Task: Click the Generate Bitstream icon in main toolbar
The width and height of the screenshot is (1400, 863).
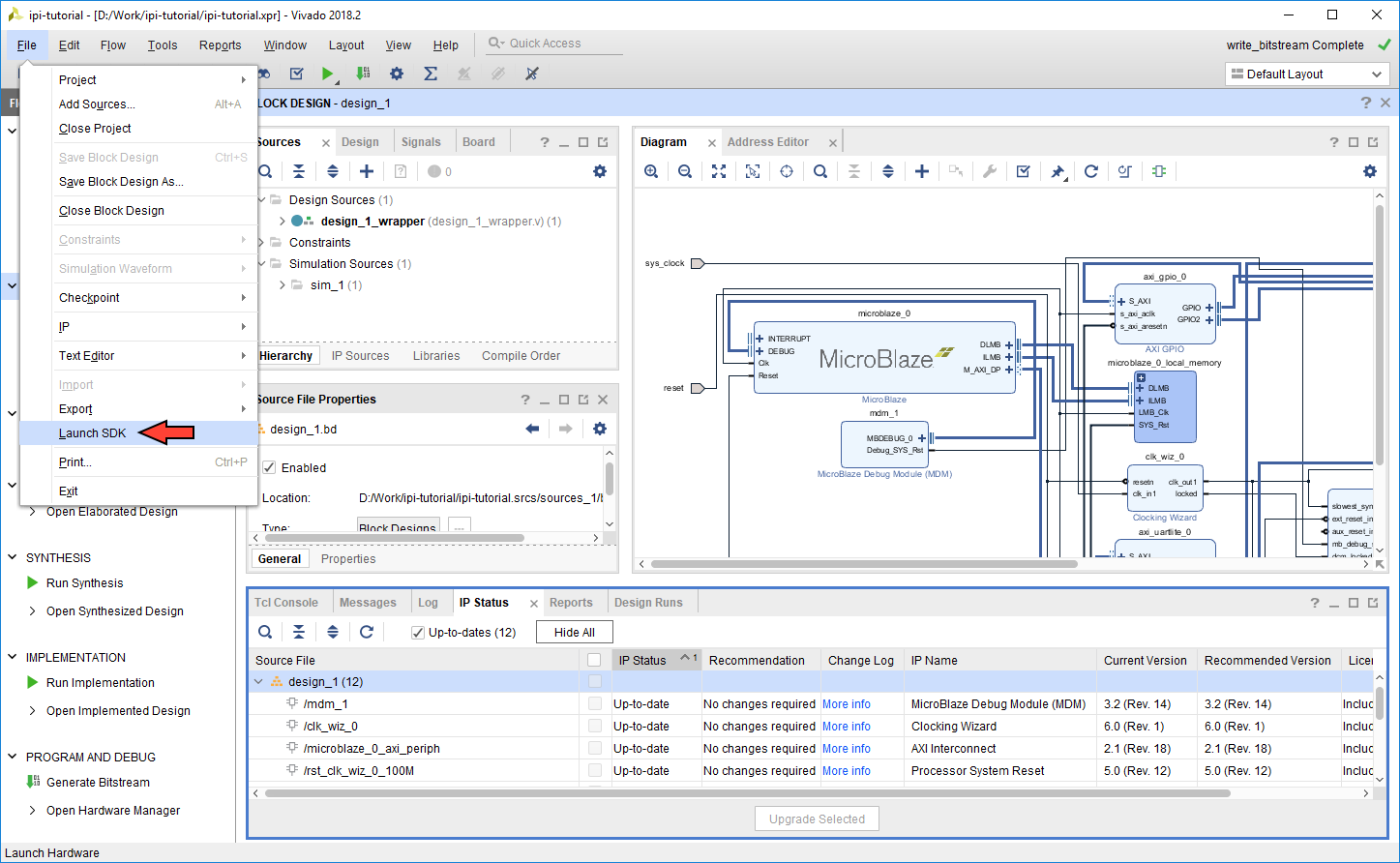Action: click(363, 74)
